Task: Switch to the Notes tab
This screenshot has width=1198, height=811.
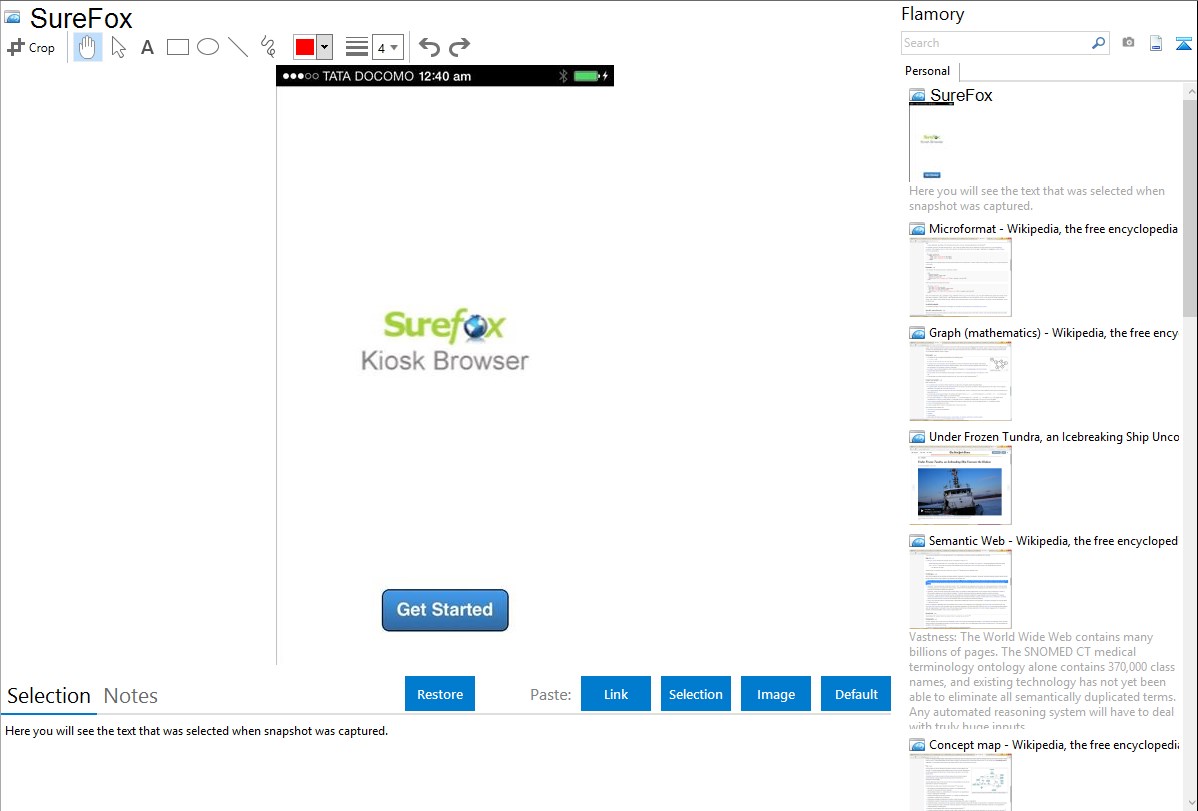Action: pos(131,696)
